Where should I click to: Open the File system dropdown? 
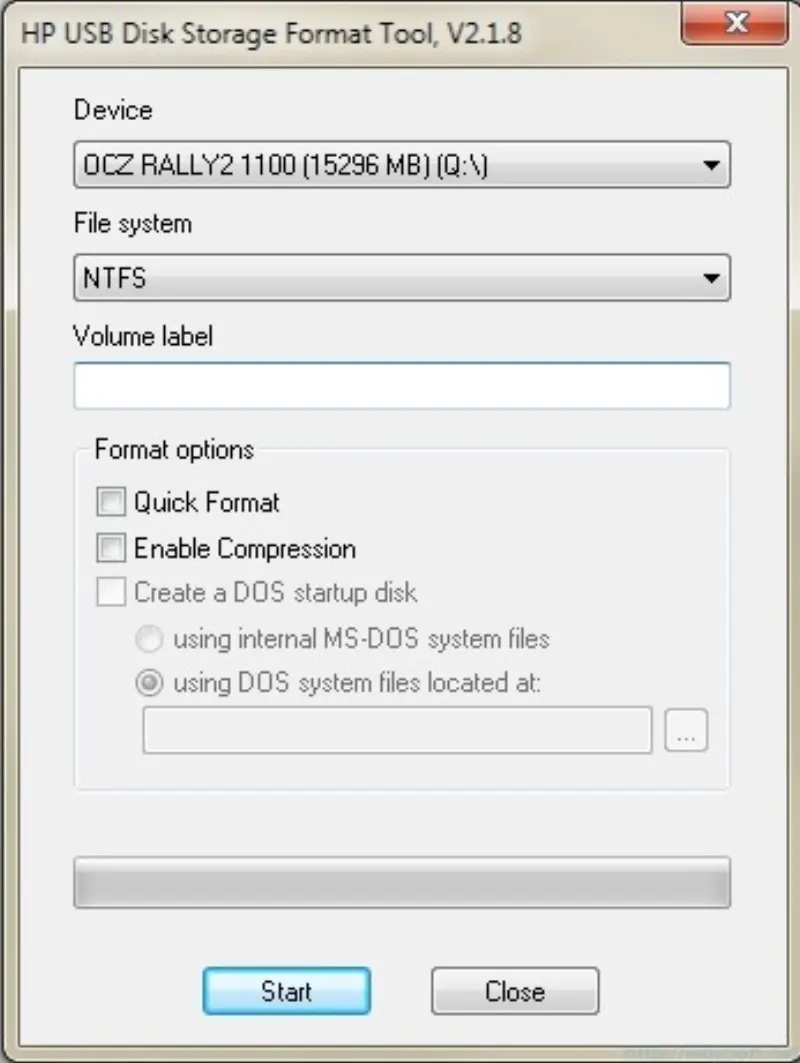(x=400, y=277)
